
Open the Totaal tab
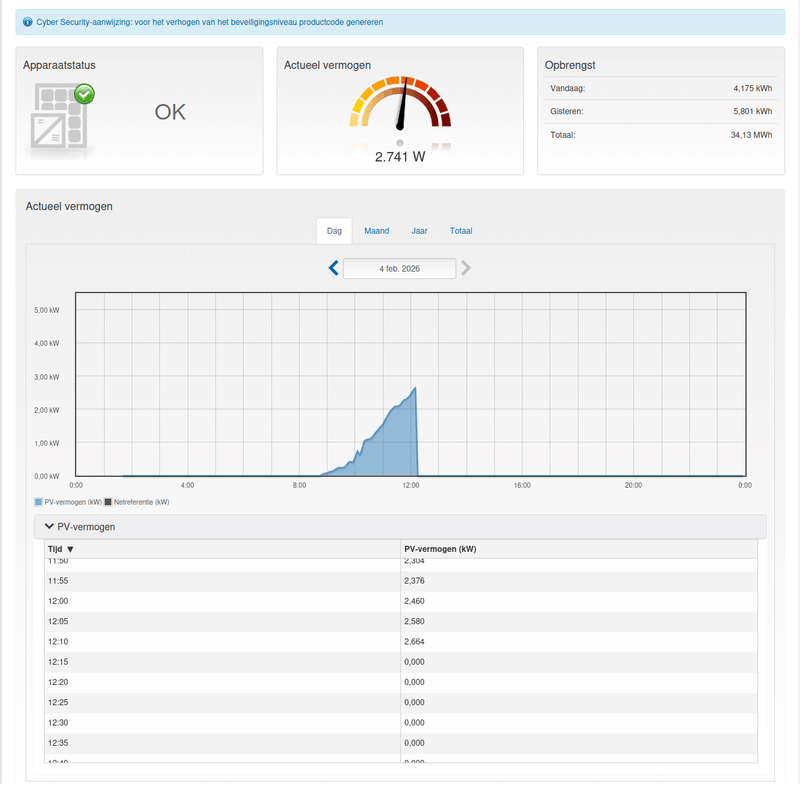click(x=461, y=231)
